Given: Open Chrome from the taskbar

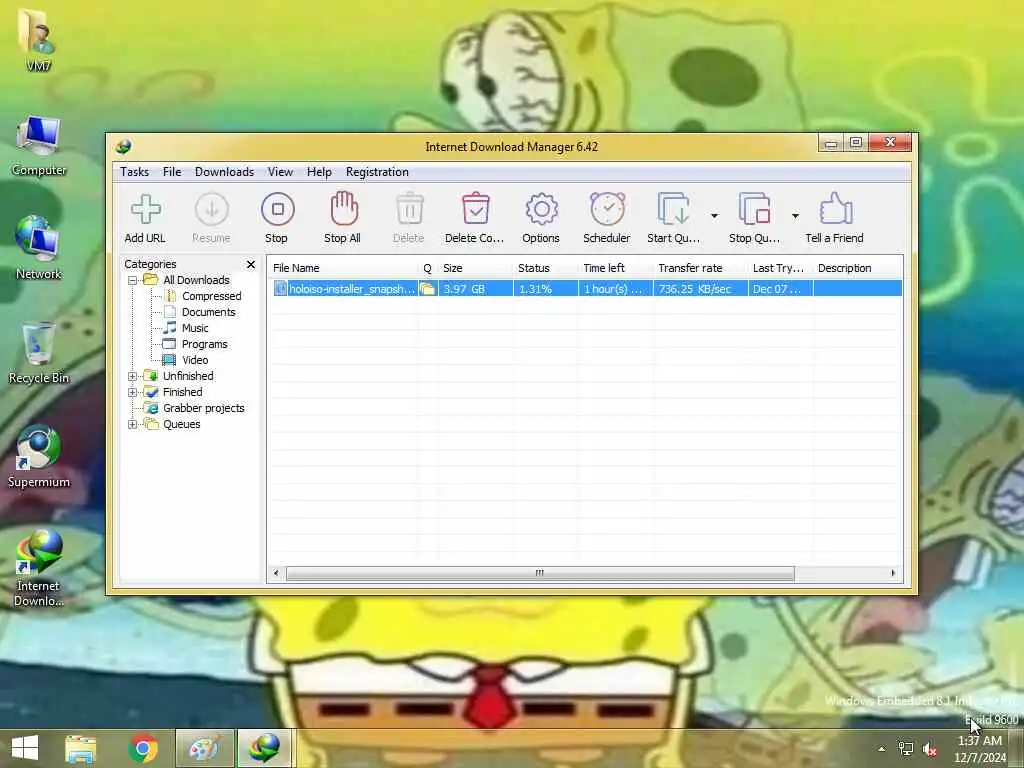Looking at the screenshot, I should click(143, 748).
